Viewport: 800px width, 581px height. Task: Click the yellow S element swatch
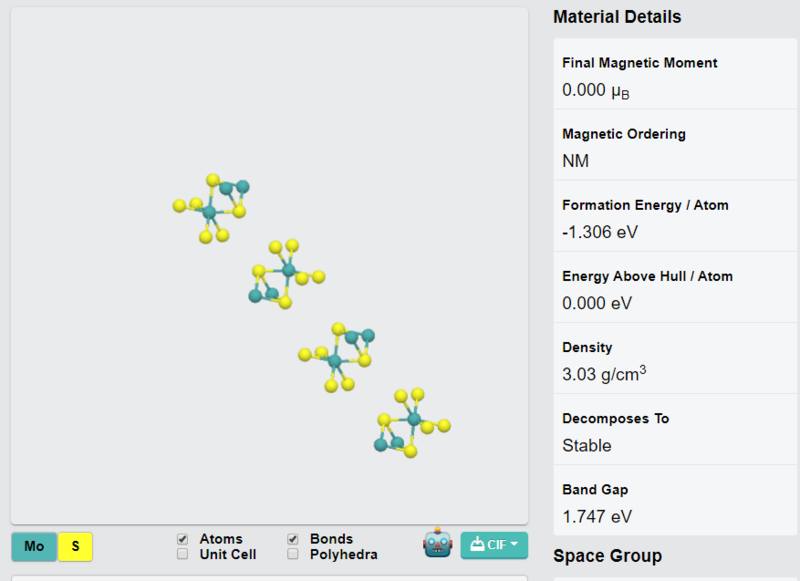click(x=75, y=546)
